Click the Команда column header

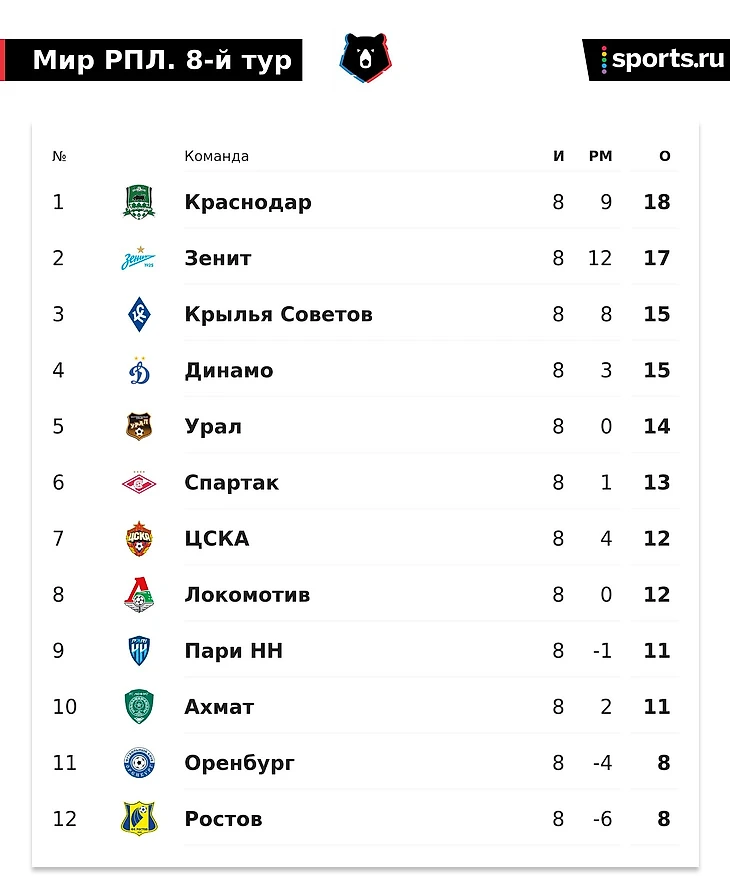pos(216,156)
